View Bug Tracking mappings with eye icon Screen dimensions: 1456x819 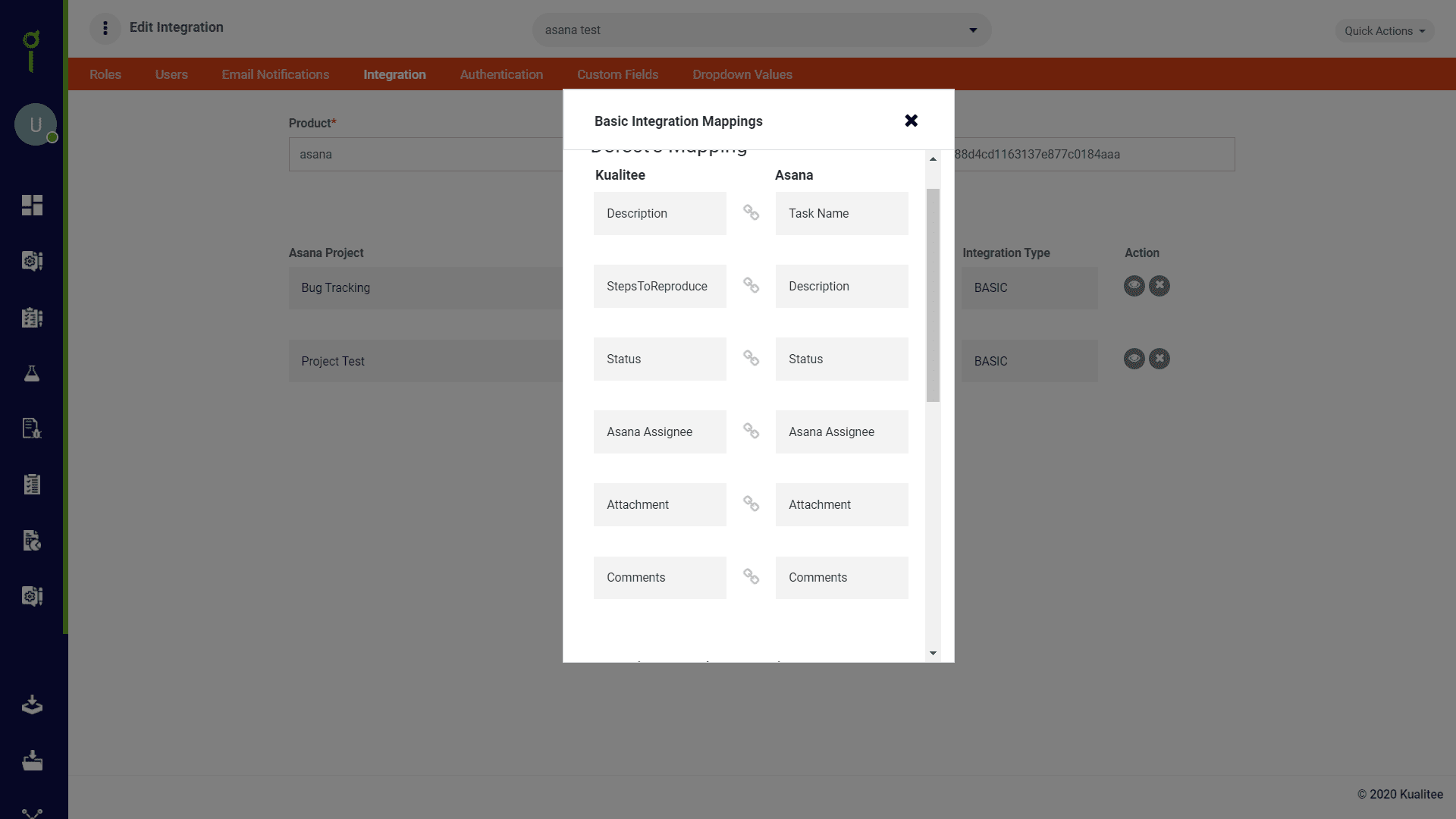point(1134,286)
